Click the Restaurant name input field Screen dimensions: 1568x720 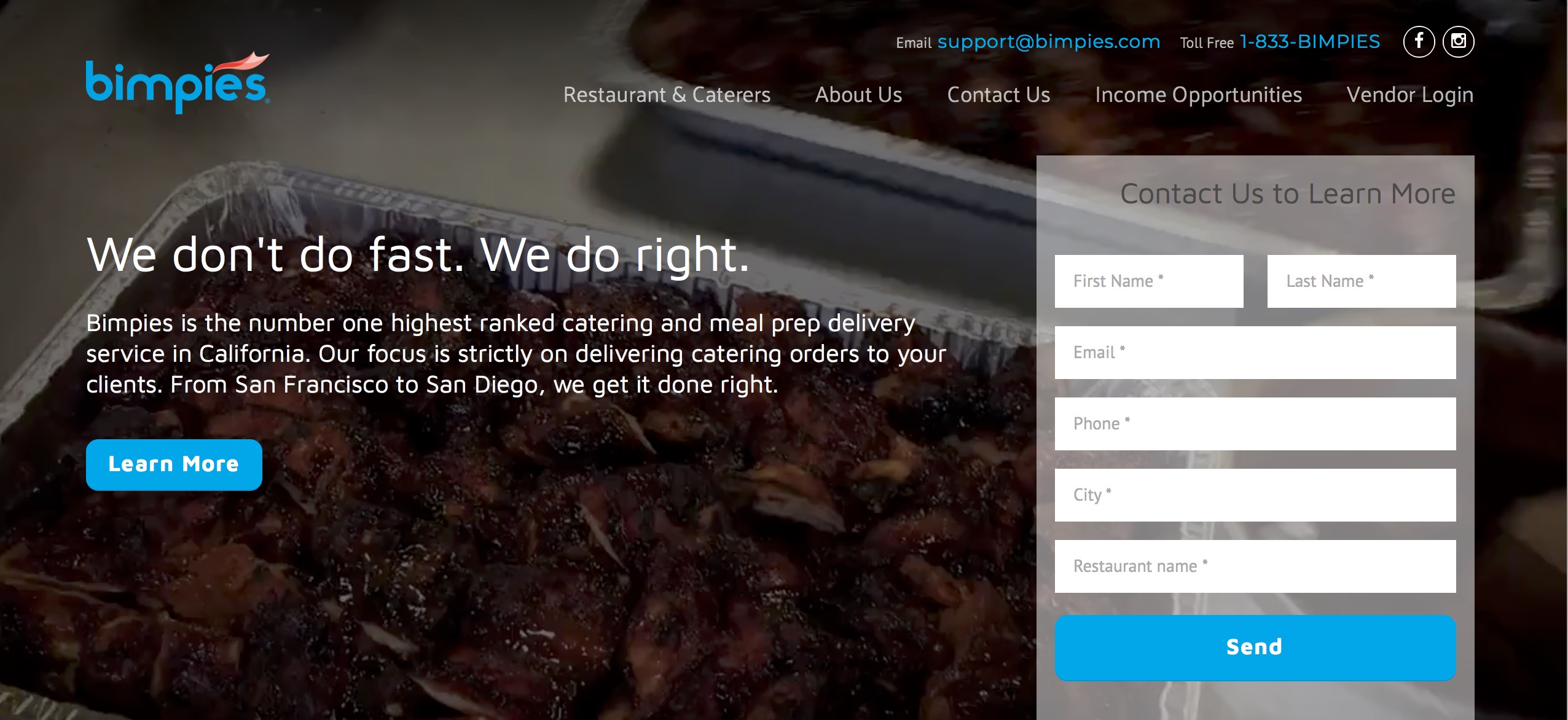coord(1256,565)
